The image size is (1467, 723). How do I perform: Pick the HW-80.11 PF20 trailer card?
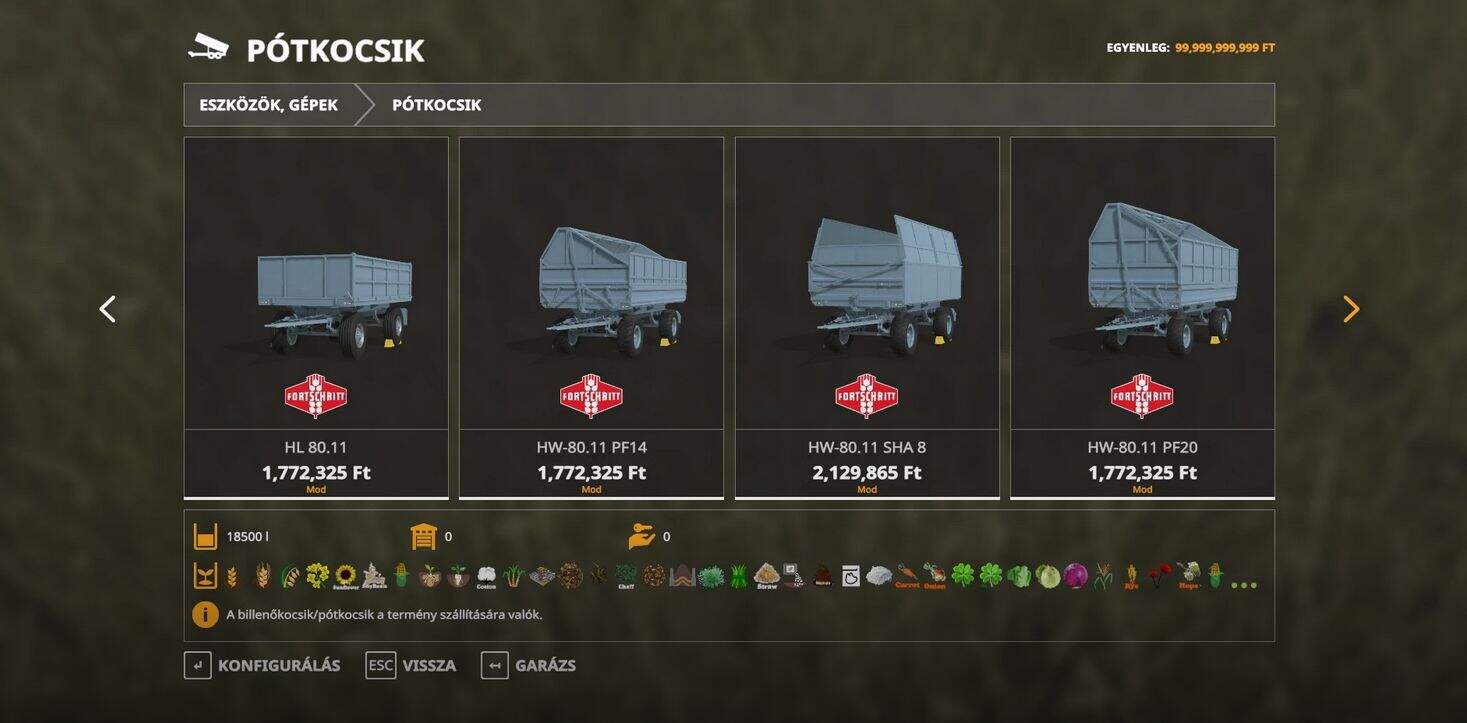click(1142, 318)
